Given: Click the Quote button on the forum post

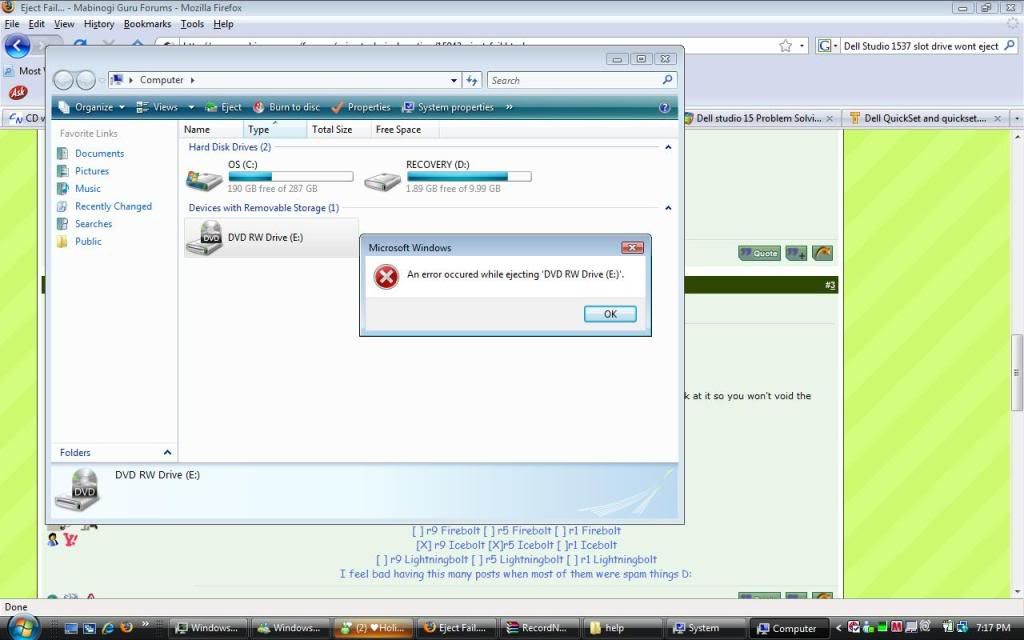Looking at the screenshot, I should click(760, 253).
